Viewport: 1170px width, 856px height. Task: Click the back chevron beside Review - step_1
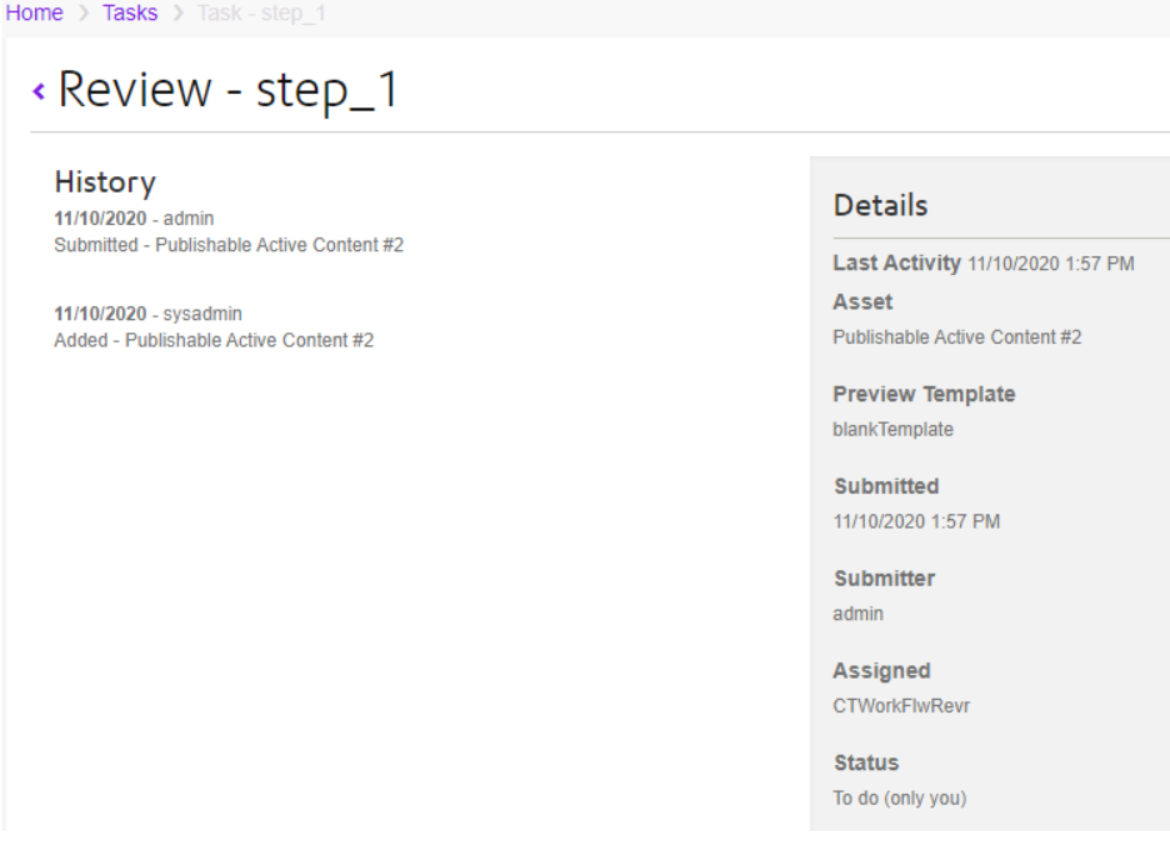pyautogui.click(x=39, y=92)
